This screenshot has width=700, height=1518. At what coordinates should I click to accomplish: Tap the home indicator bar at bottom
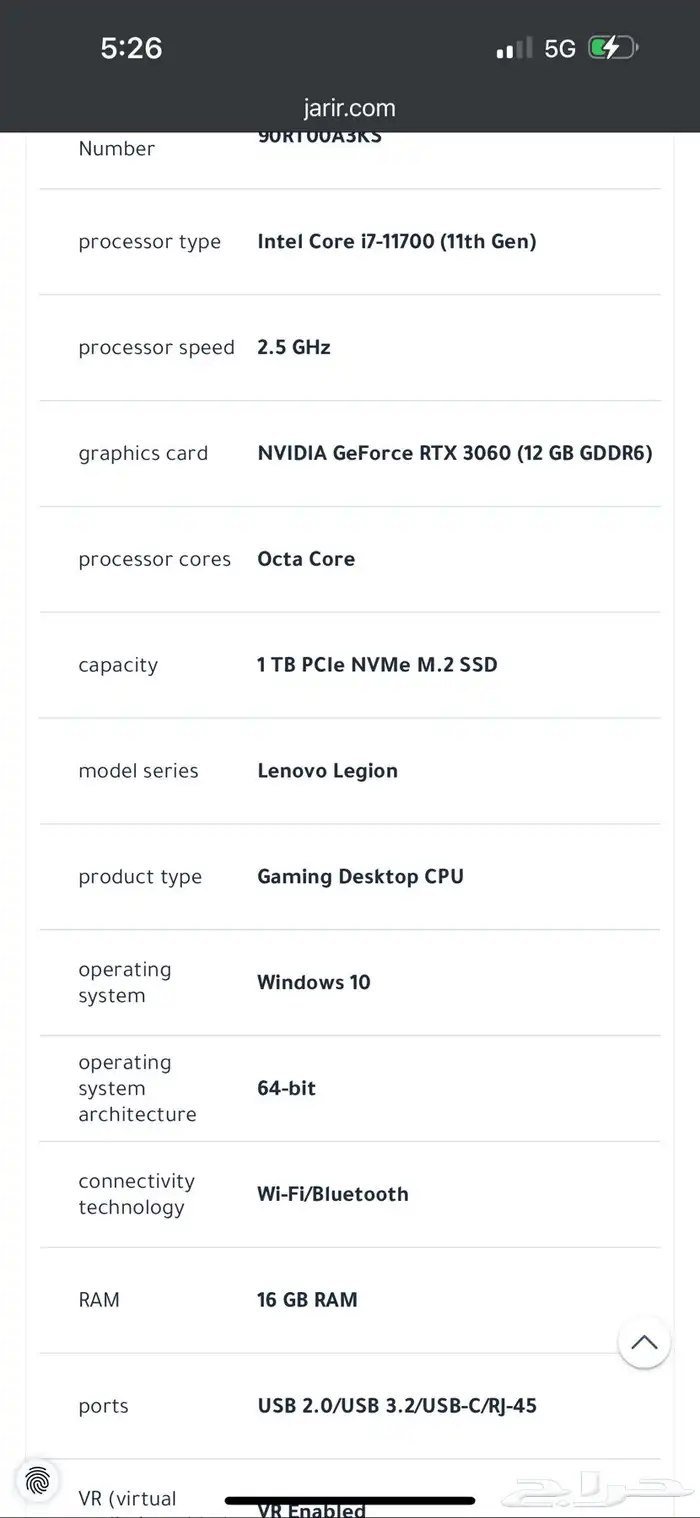[x=349, y=1501]
